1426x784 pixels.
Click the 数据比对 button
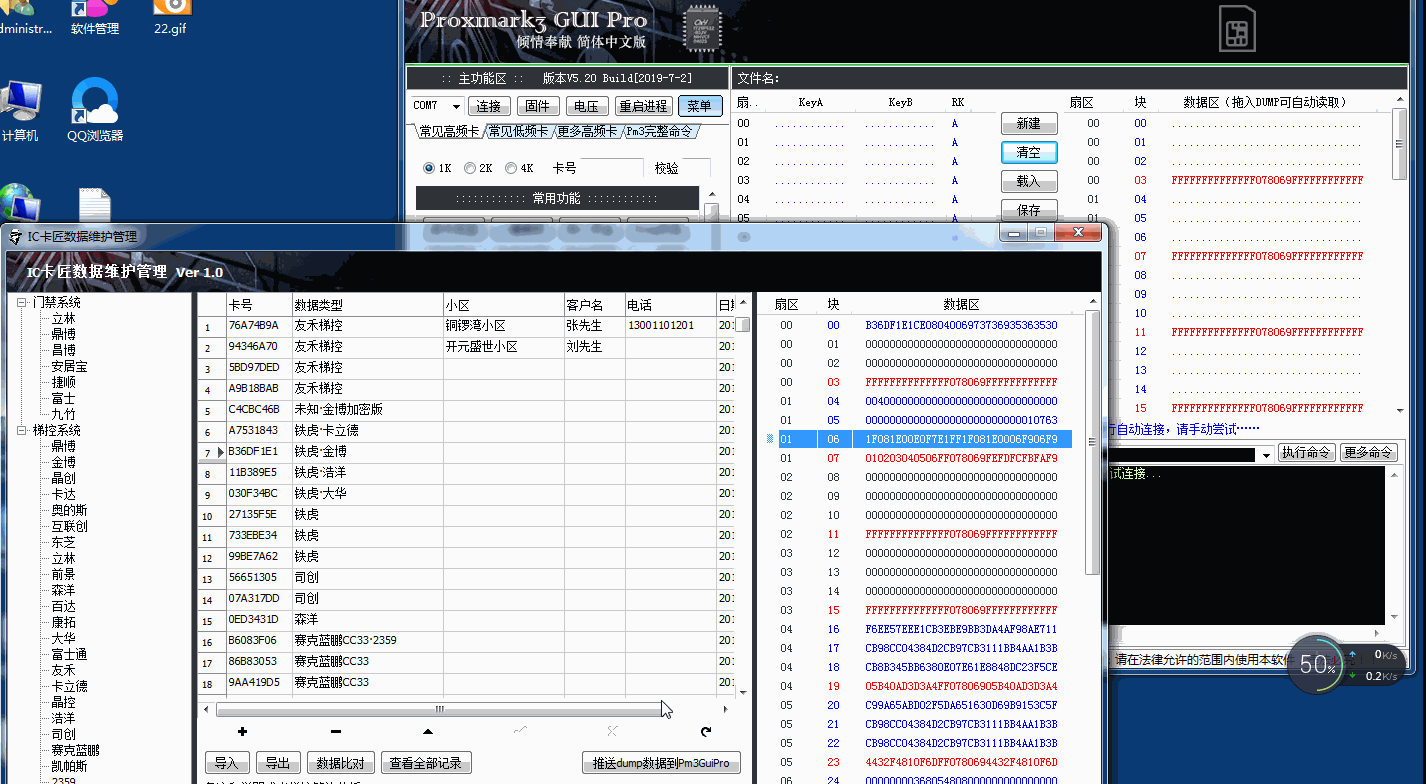point(340,763)
